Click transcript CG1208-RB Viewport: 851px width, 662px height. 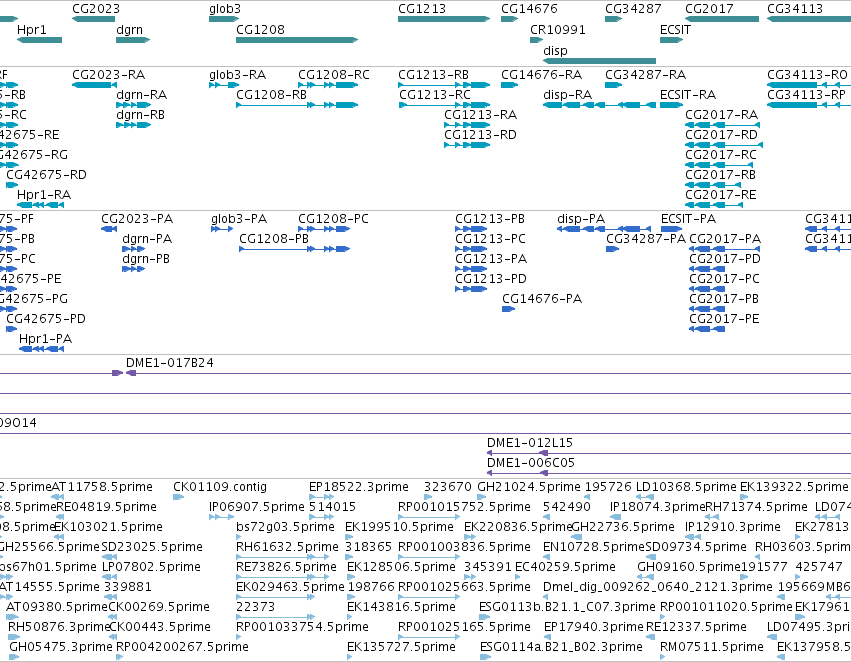coord(297,105)
